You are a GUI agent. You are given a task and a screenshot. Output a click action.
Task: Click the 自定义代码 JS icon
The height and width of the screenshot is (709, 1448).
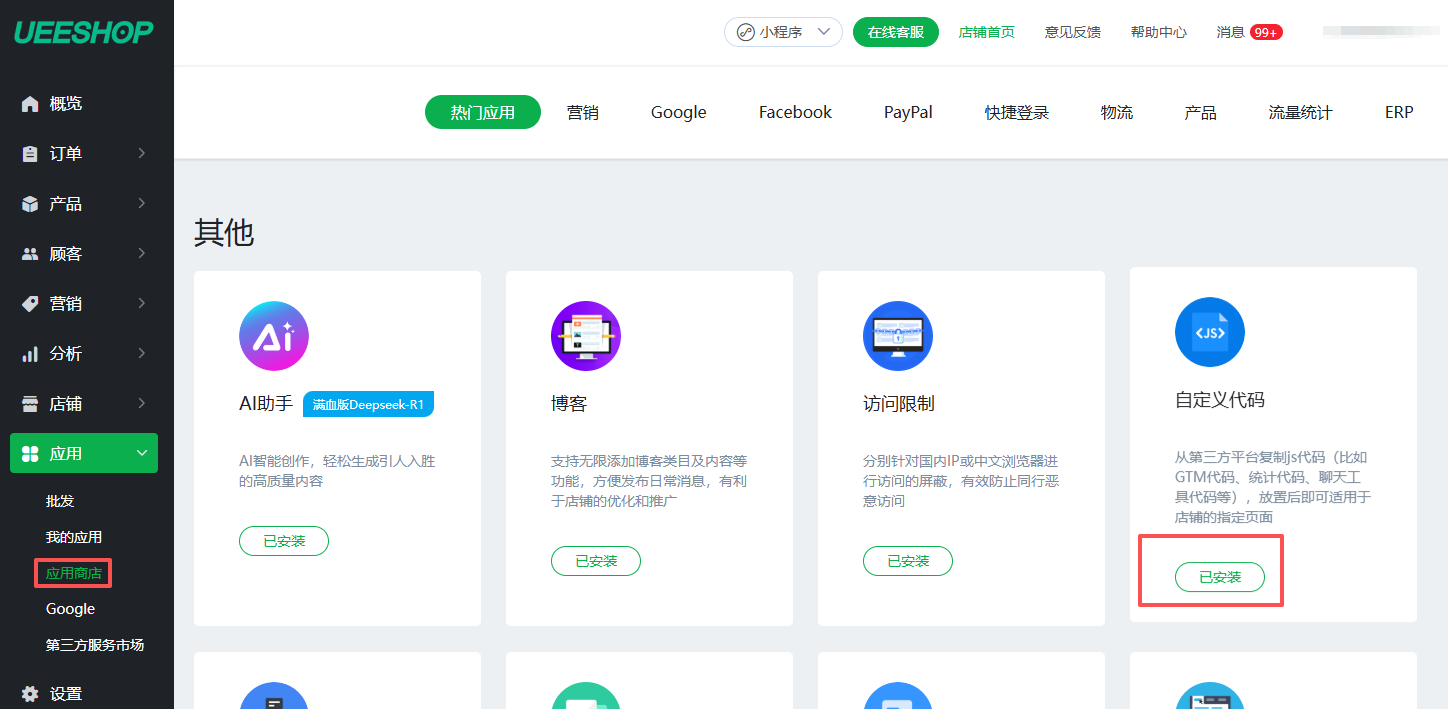[1210, 332]
